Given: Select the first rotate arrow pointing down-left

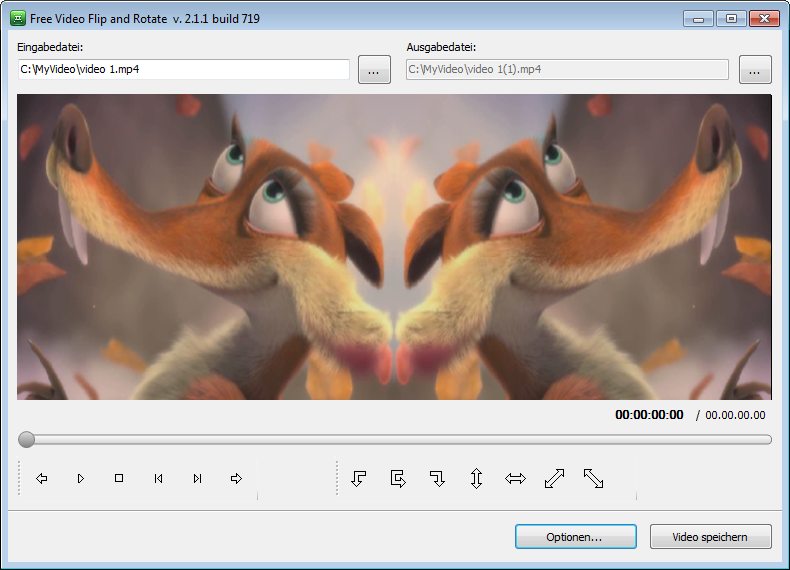Looking at the screenshot, I should click(359, 479).
